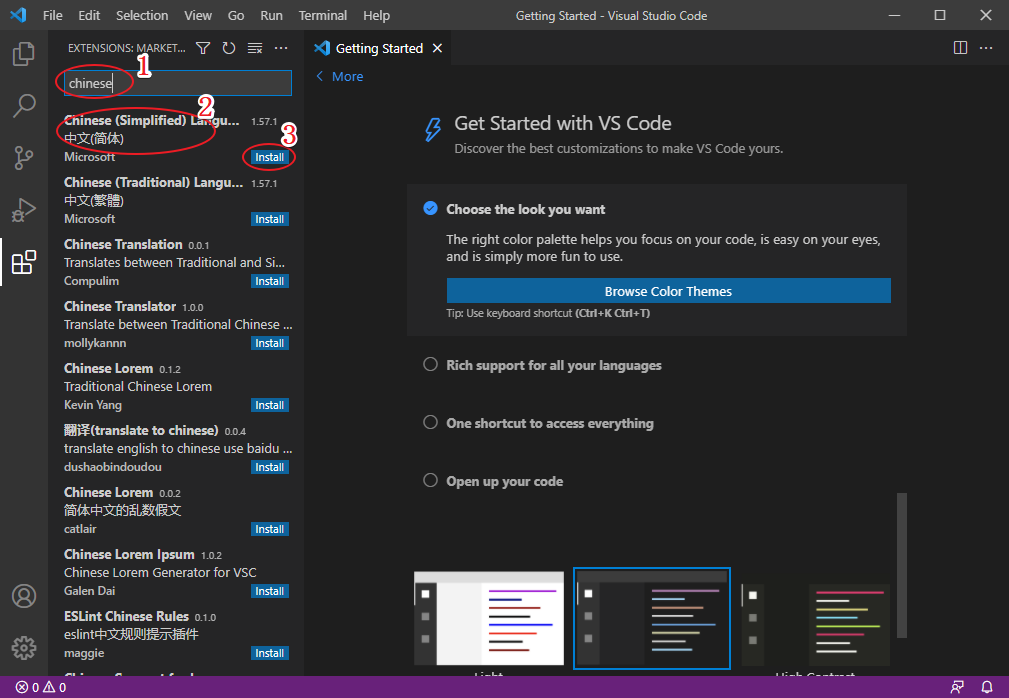Click the Getting Started page scrollbar

coord(902,565)
